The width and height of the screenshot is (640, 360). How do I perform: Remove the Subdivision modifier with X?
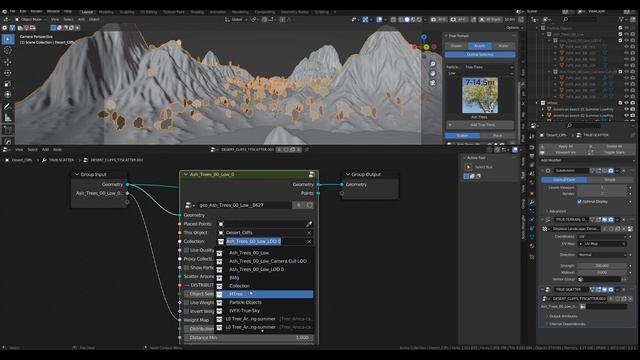click(624, 171)
